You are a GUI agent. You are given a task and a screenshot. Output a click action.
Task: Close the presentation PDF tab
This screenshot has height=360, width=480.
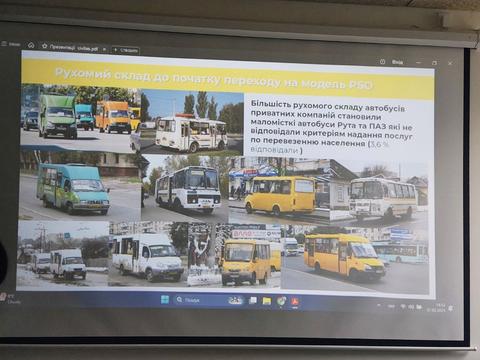point(104,49)
